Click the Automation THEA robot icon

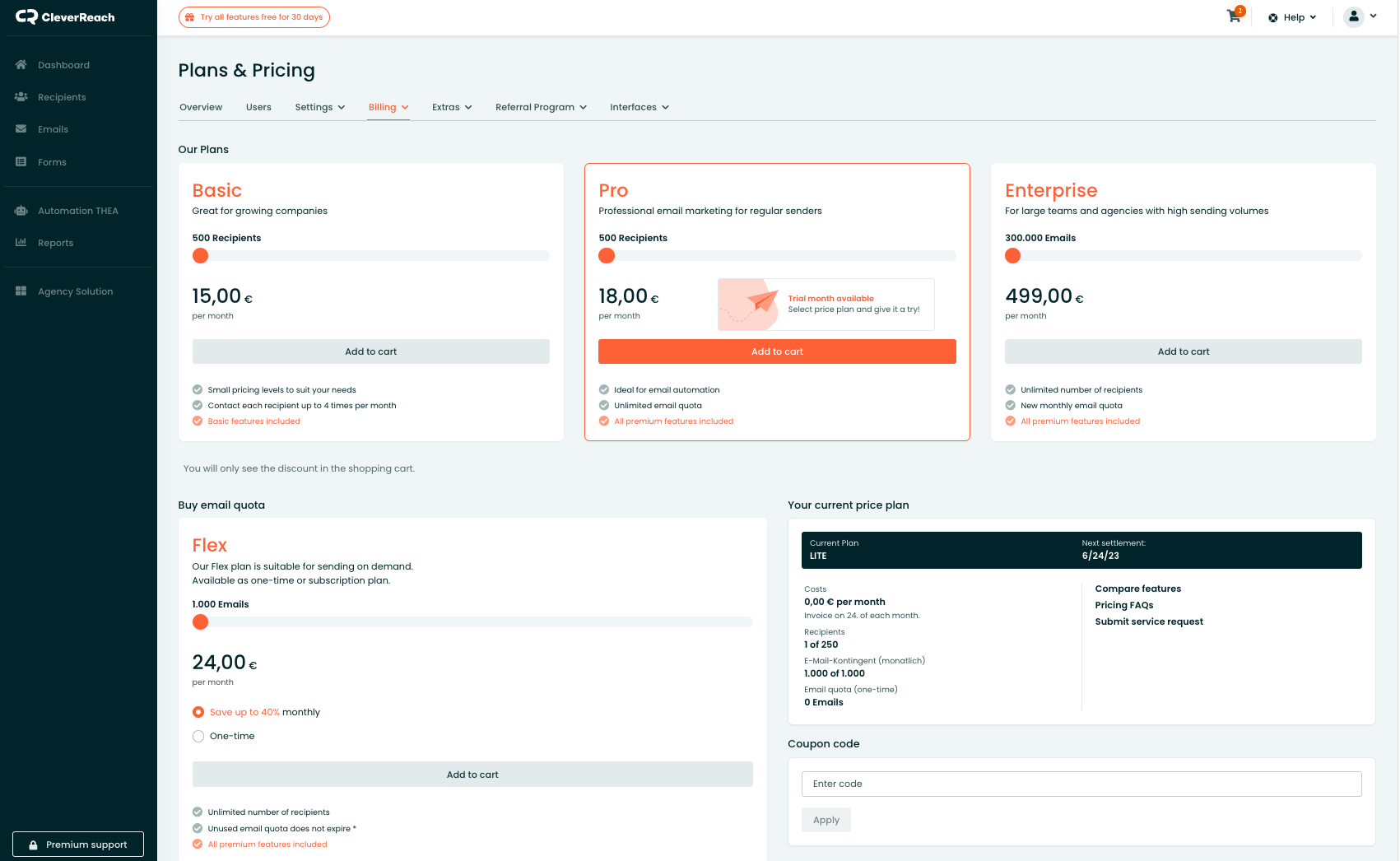click(21, 211)
